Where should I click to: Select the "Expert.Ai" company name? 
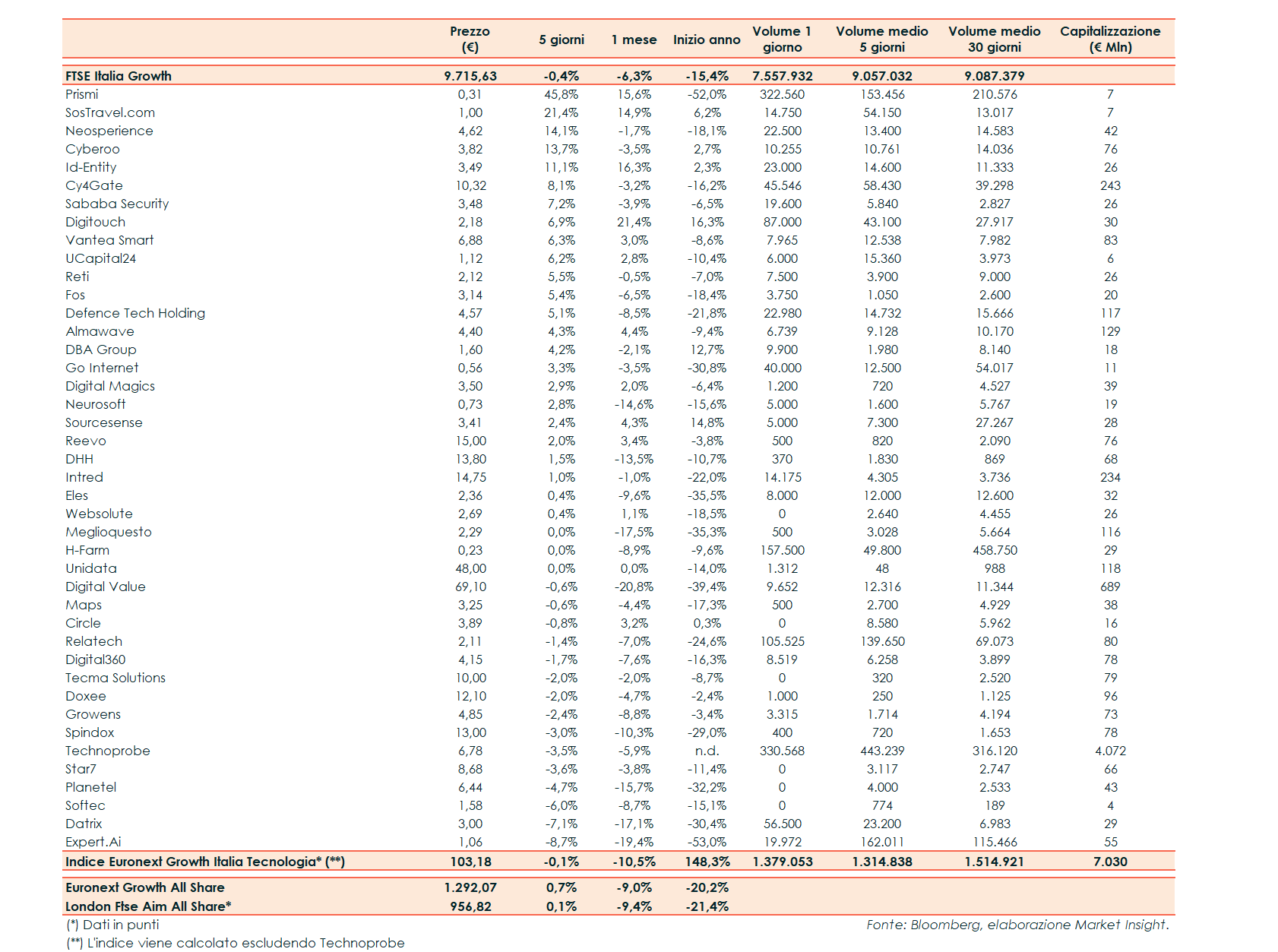[x=93, y=842]
